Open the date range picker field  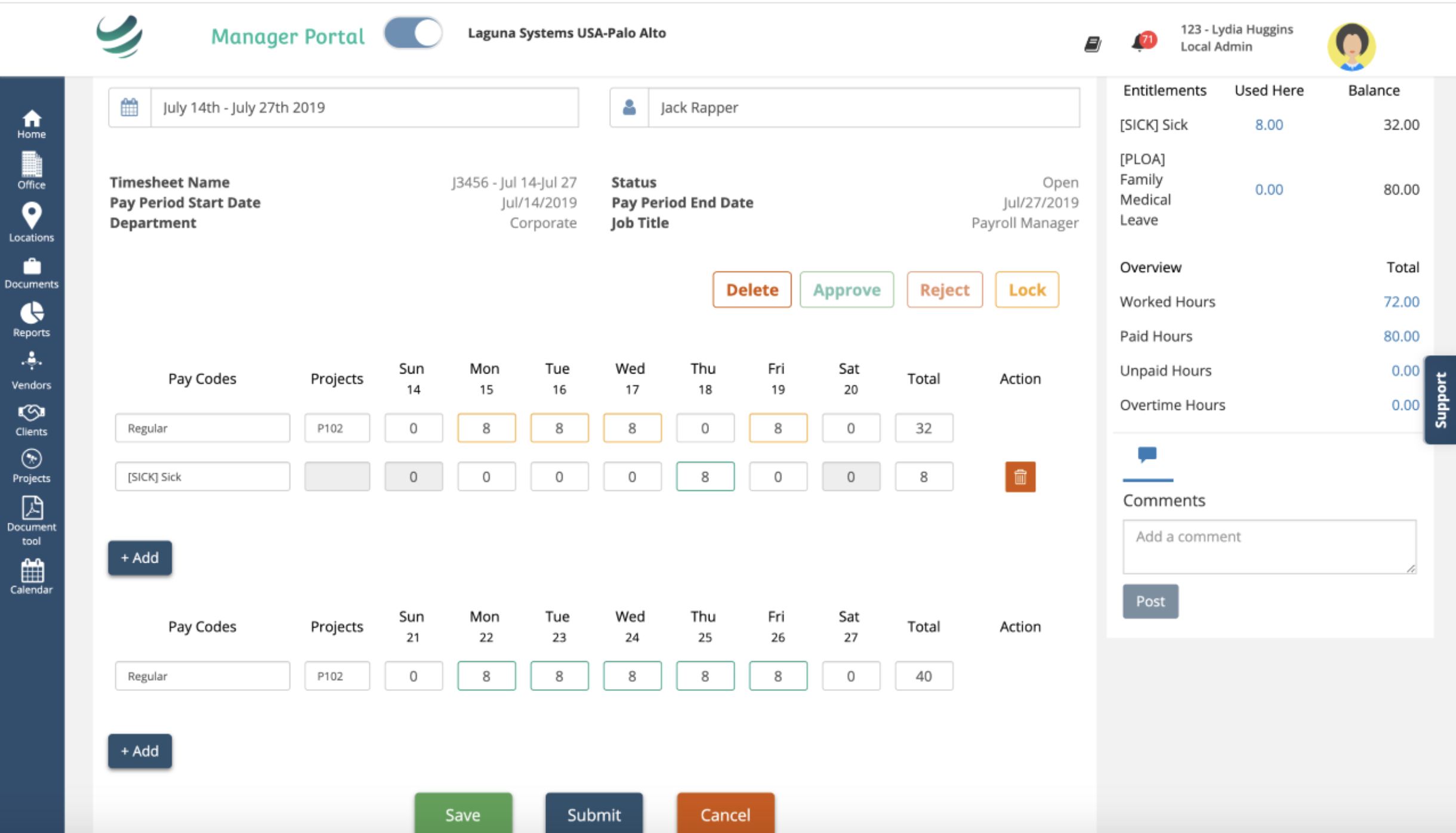pyautogui.click(x=364, y=107)
